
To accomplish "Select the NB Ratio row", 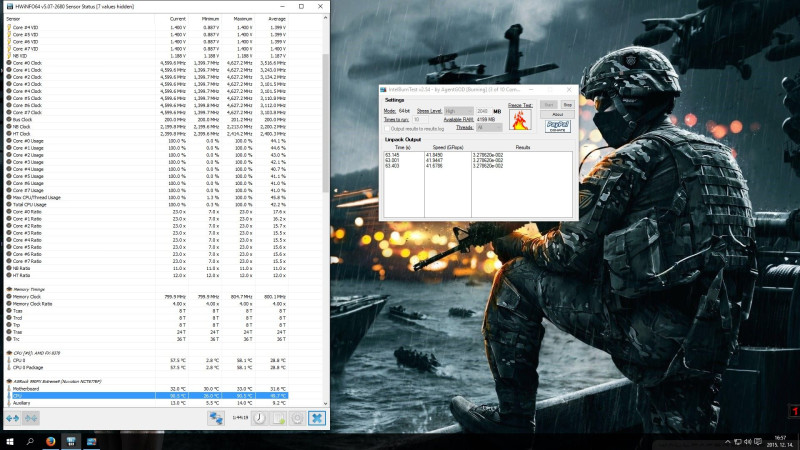I will click(x=146, y=268).
